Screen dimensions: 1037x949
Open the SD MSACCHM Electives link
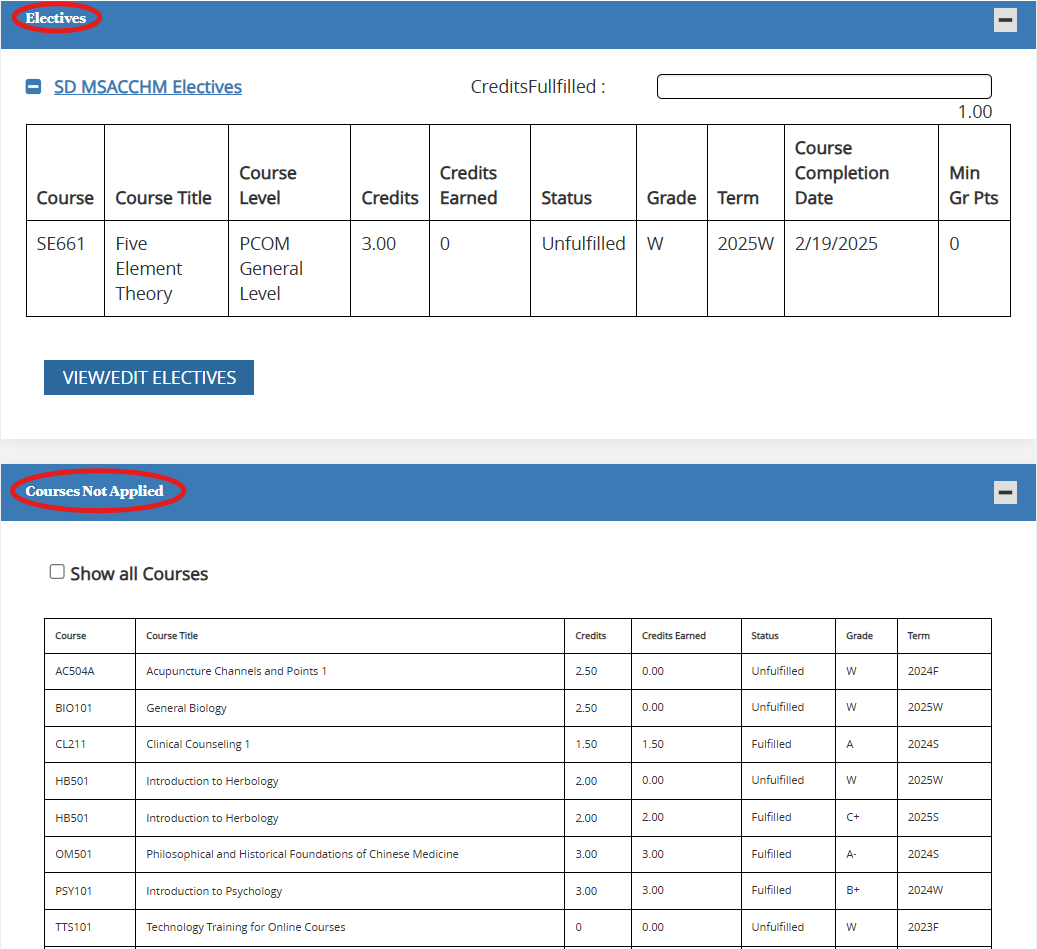coord(147,87)
